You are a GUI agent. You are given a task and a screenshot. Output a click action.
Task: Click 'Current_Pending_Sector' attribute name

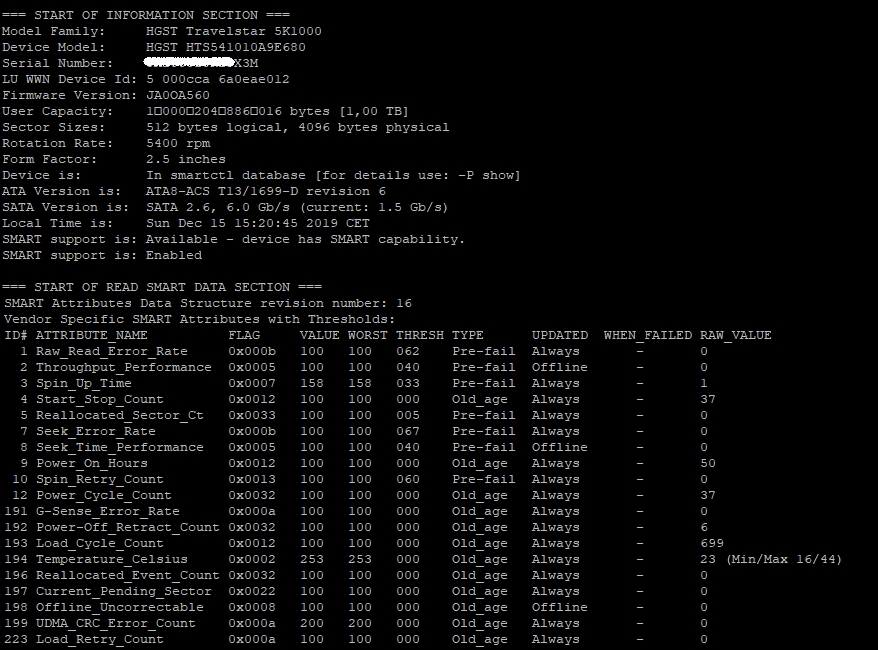click(x=124, y=591)
